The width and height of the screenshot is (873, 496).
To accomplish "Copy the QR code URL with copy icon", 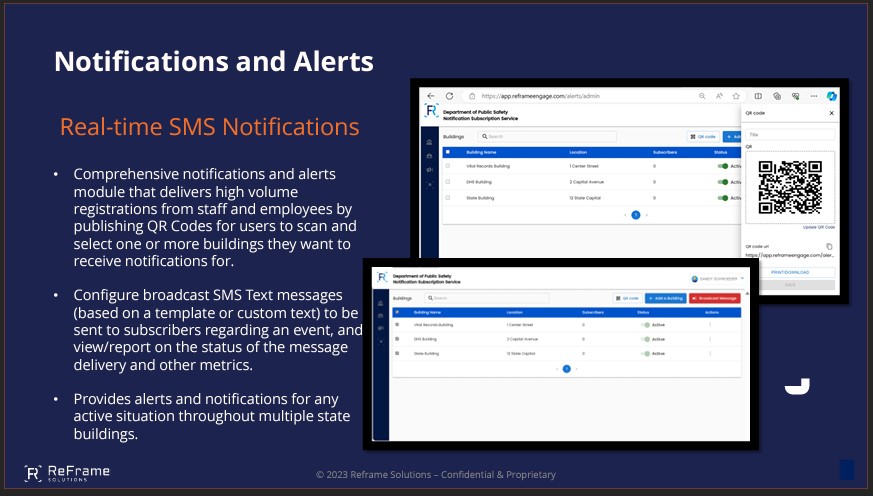I will 829,246.
